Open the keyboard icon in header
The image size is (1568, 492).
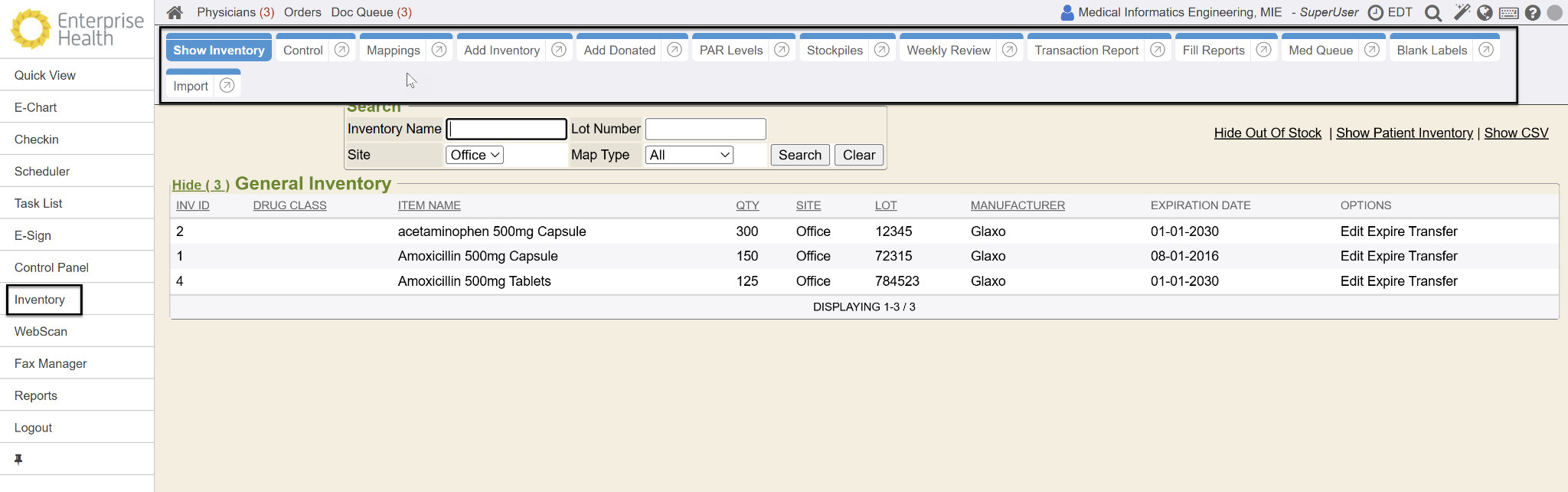(1509, 13)
